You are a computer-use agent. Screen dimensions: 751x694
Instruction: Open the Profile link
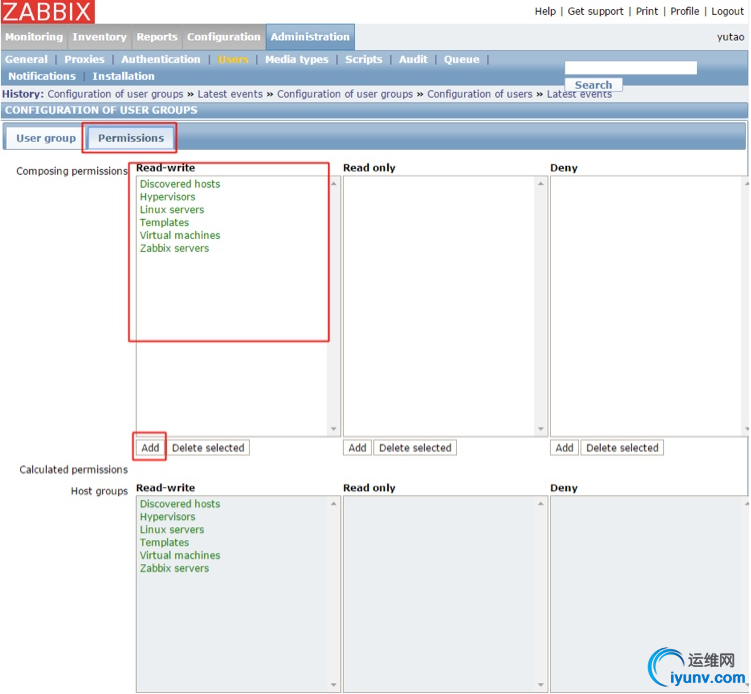click(684, 11)
